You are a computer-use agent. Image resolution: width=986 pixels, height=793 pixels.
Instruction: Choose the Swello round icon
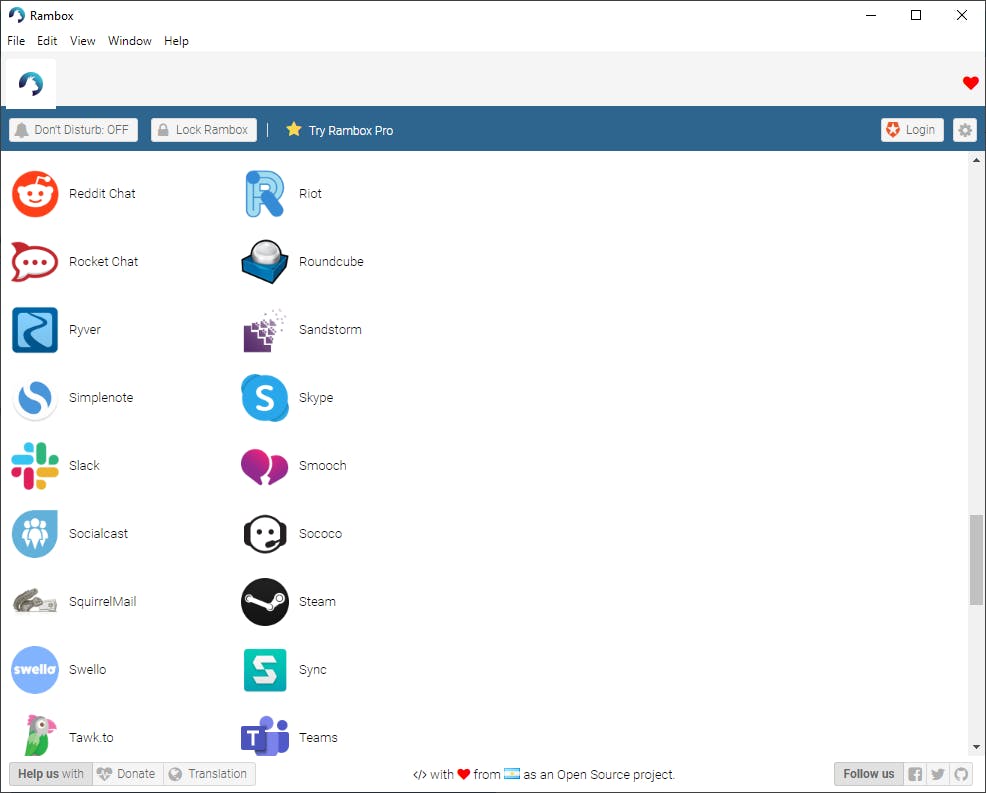35,670
